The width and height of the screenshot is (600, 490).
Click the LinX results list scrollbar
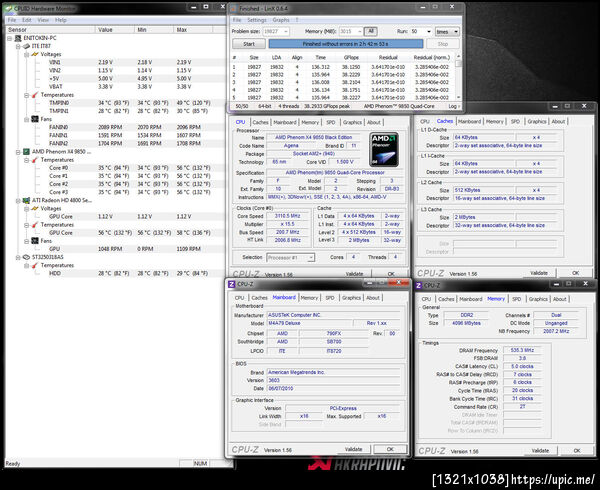pyautogui.click(x=458, y=77)
